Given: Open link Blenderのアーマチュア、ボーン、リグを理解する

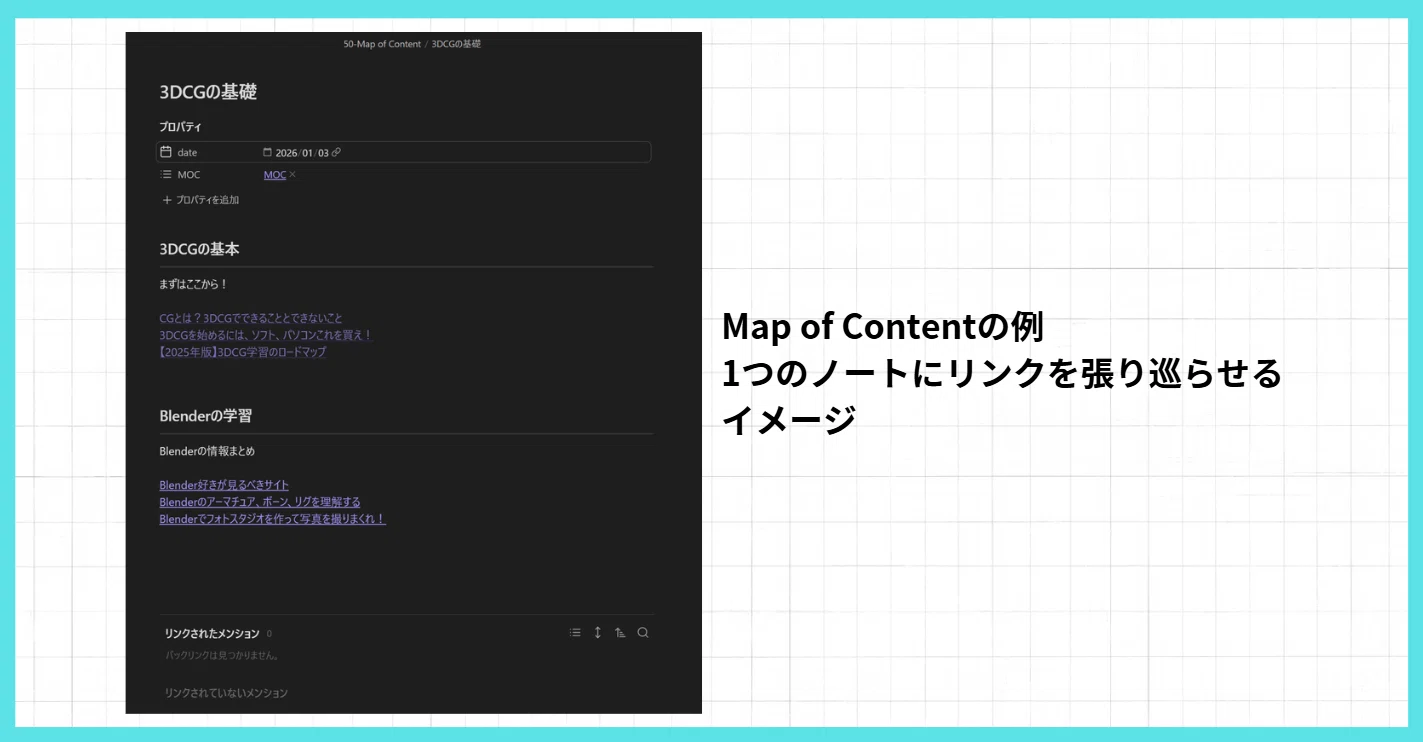Looking at the screenshot, I should (x=260, y=502).
